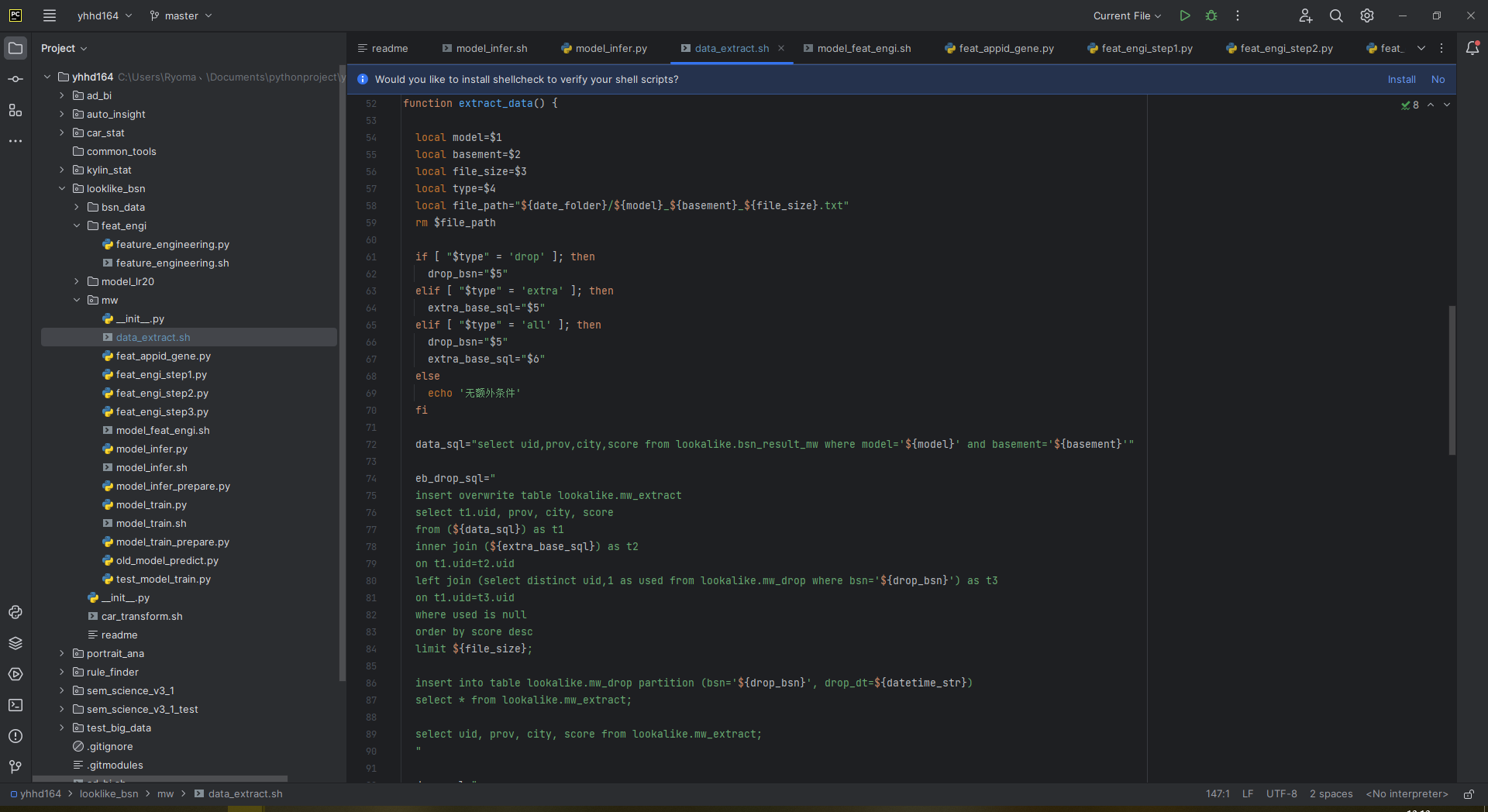
Task: Switch to feat_engi_step1.py tab
Action: [x=1140, y=48]
